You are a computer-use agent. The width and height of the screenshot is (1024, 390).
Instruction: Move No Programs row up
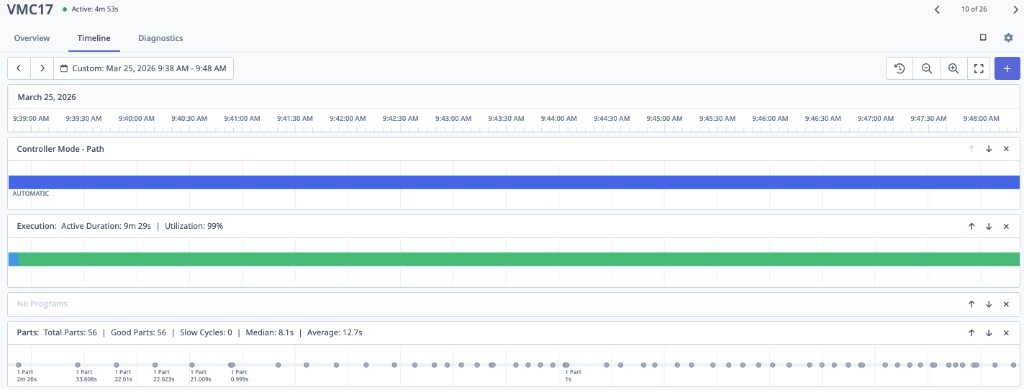tap(971, 304)
